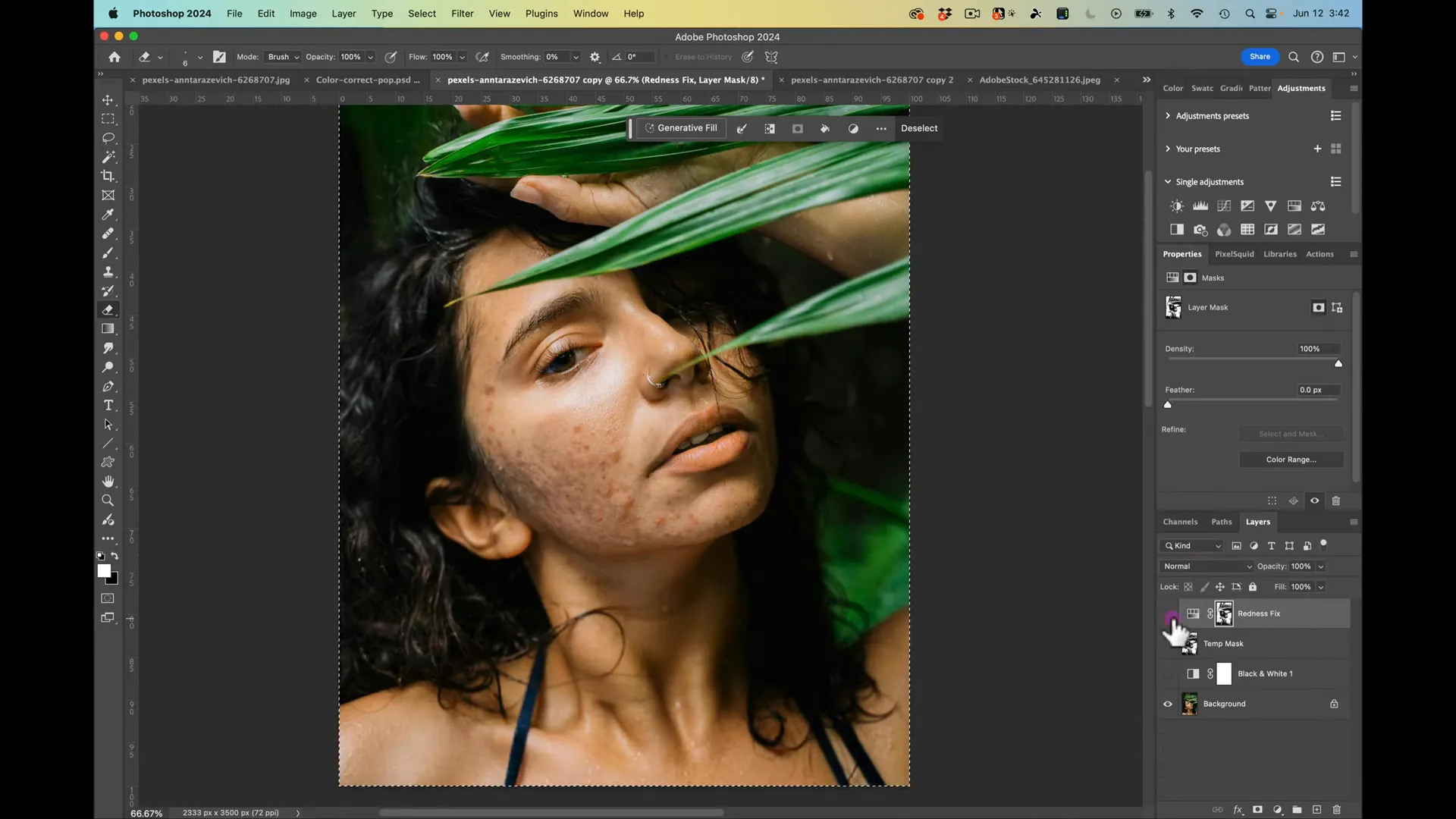Image resolution: width=1456 pixels, height=819 pixels.
Task: Open the Flow dropdown arrow
Action: [x=462, y=57]
